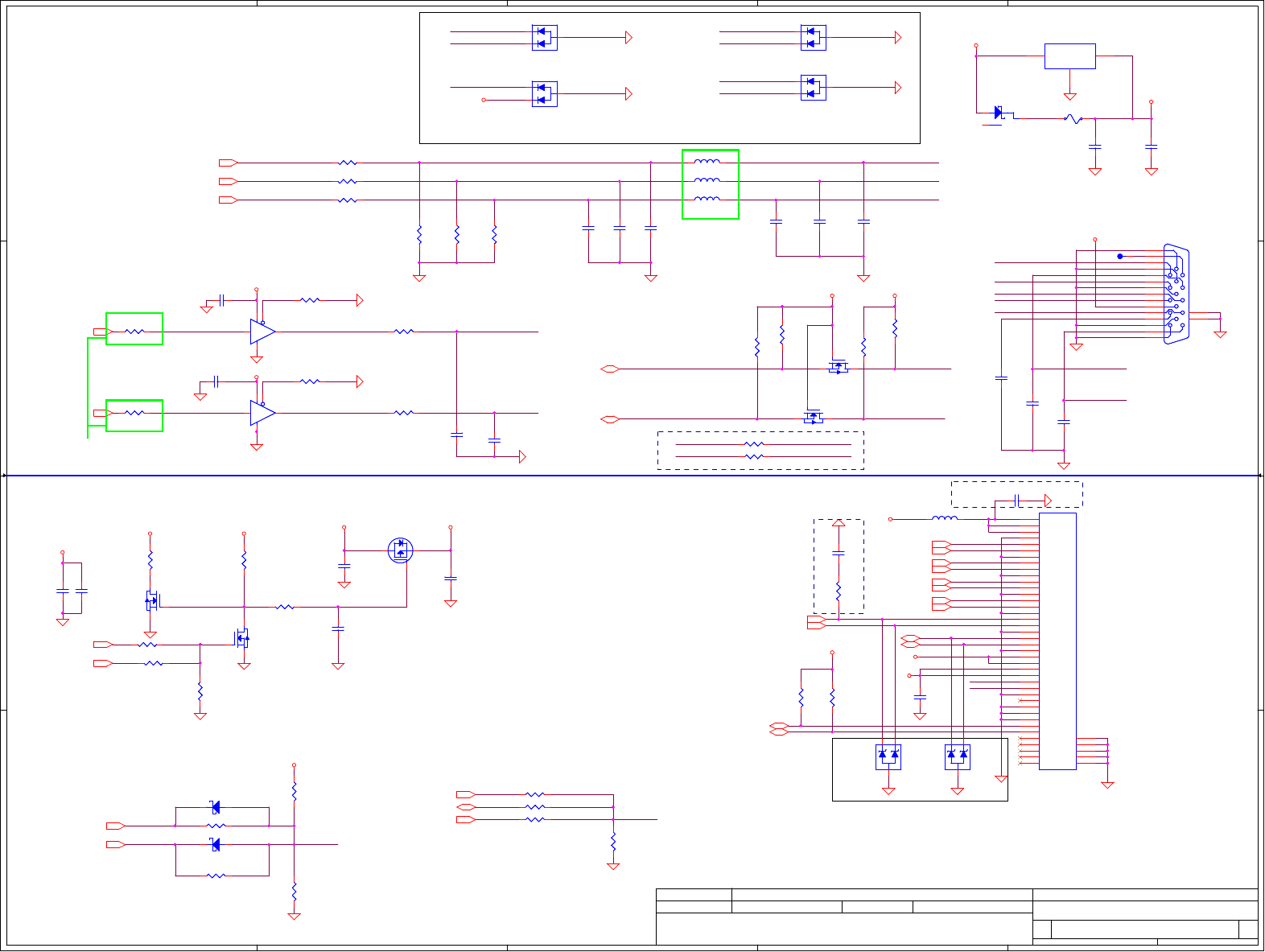Select the lower diode in bottom-left circuit

coord(215,845)
